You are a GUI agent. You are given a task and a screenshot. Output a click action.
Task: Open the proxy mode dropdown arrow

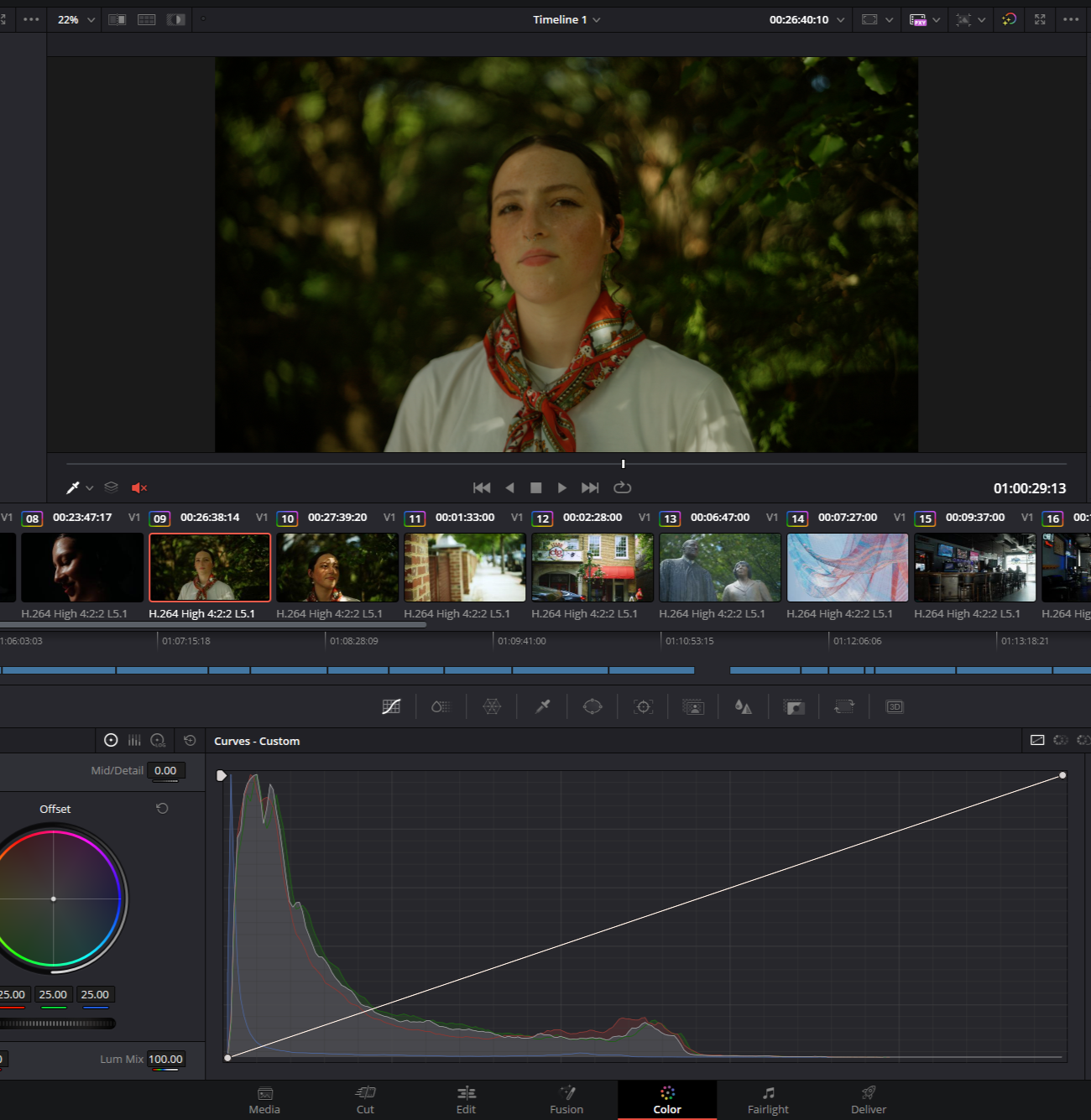tap(937, 19)
